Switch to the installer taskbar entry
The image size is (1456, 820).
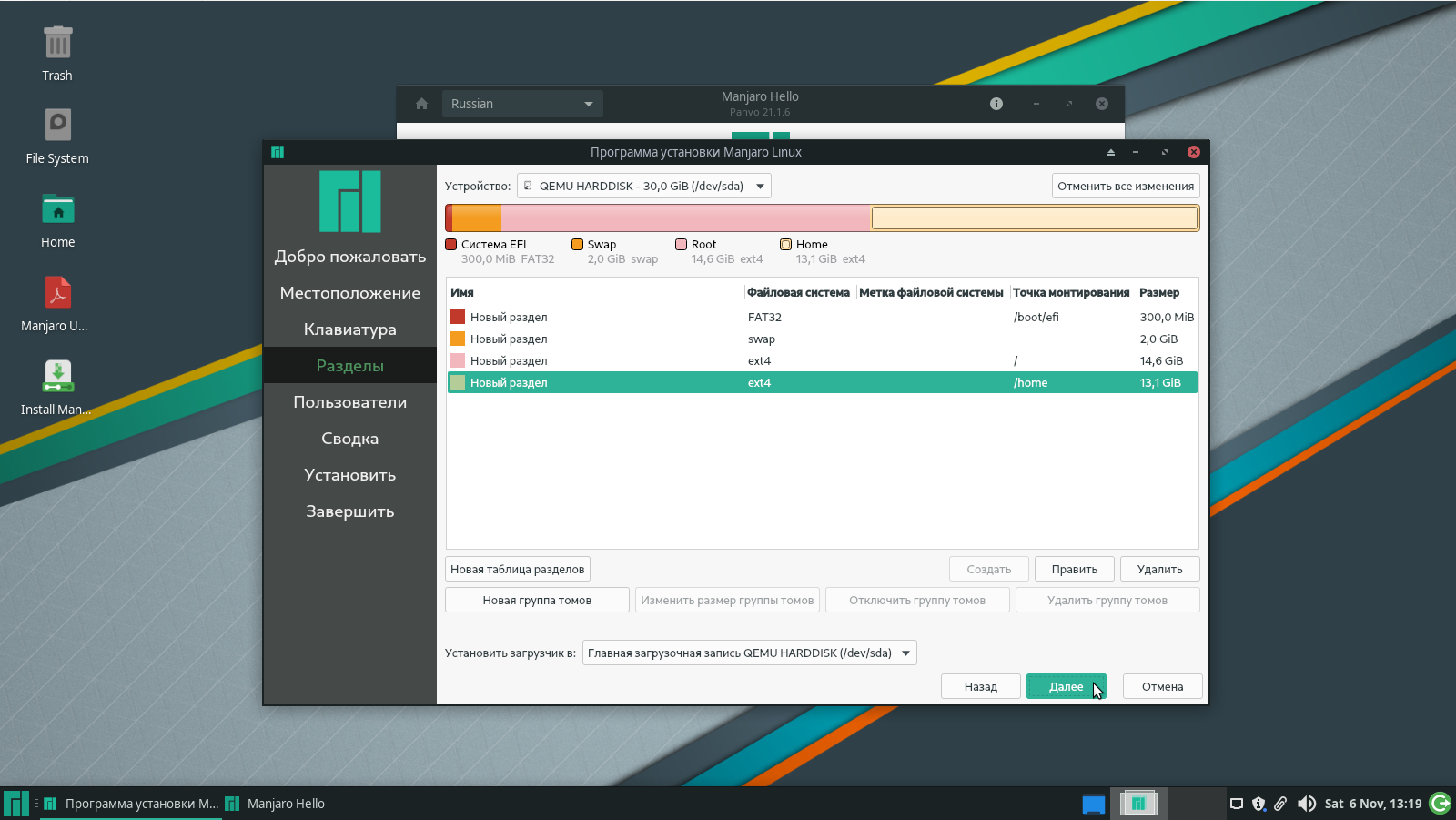(131, 804)
